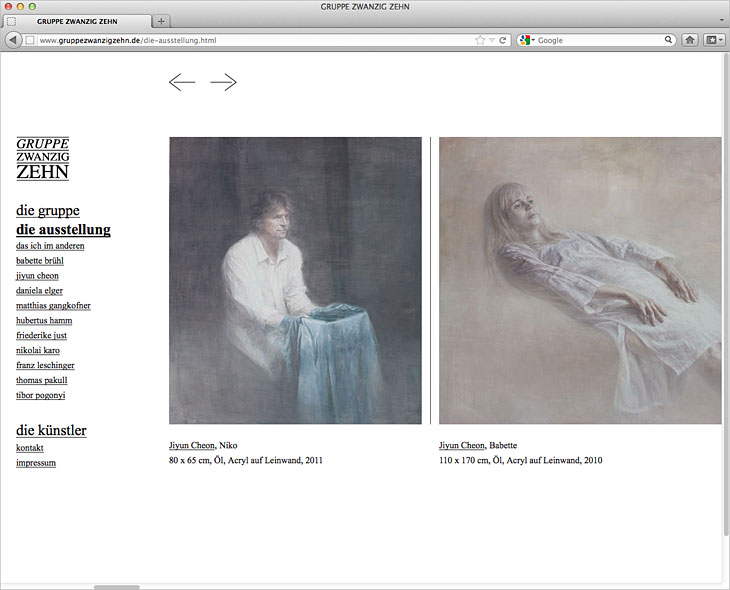Screen dimensions: 730x590
Task: Open 'das ich im anderen' link
Action: pos(50,246)
